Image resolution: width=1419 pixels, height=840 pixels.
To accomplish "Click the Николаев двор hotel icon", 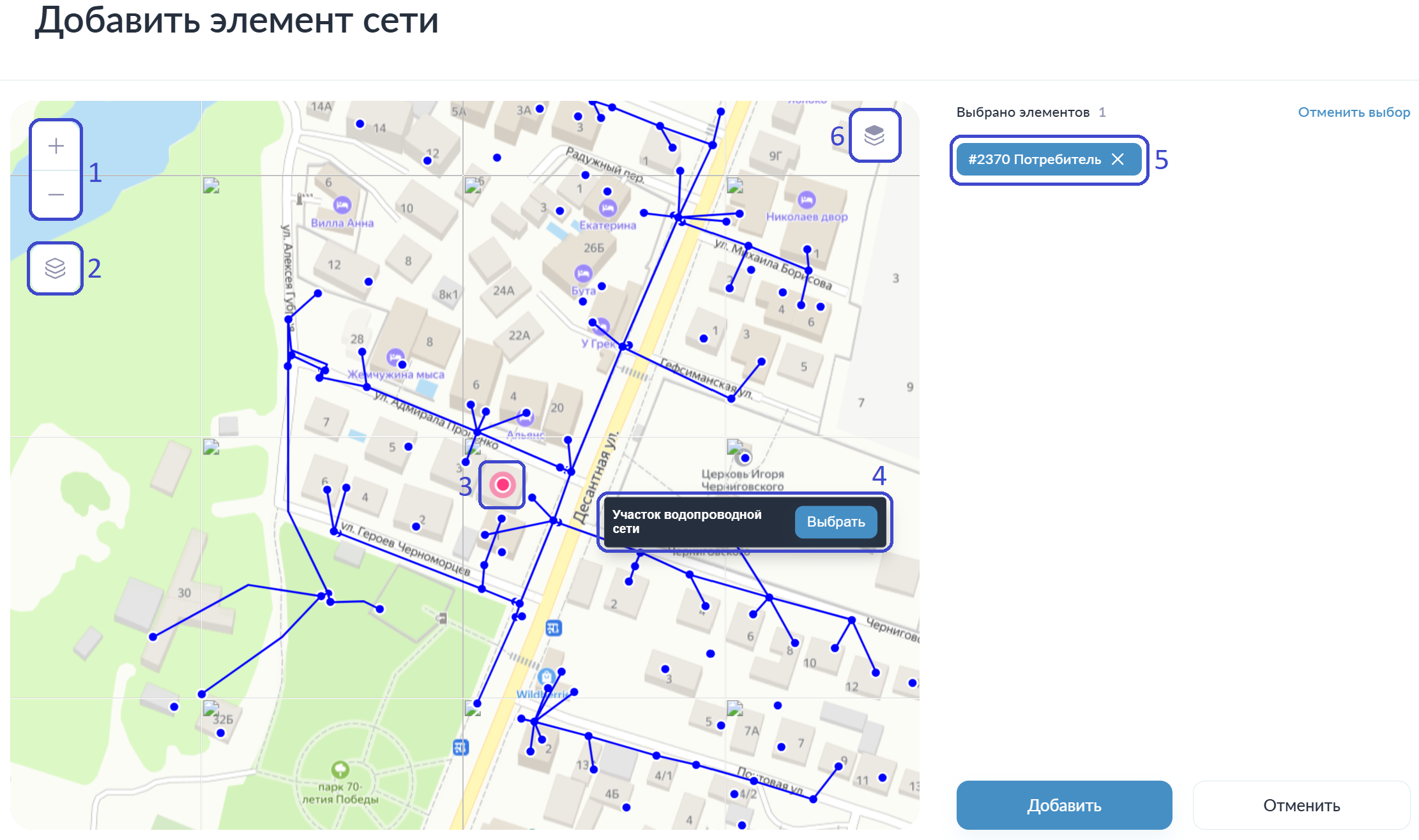I will (807, 200).
